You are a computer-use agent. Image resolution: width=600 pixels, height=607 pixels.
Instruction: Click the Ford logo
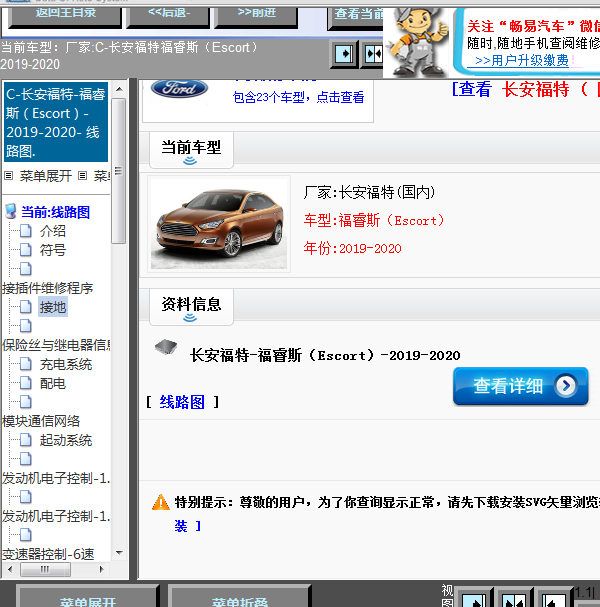179,89
